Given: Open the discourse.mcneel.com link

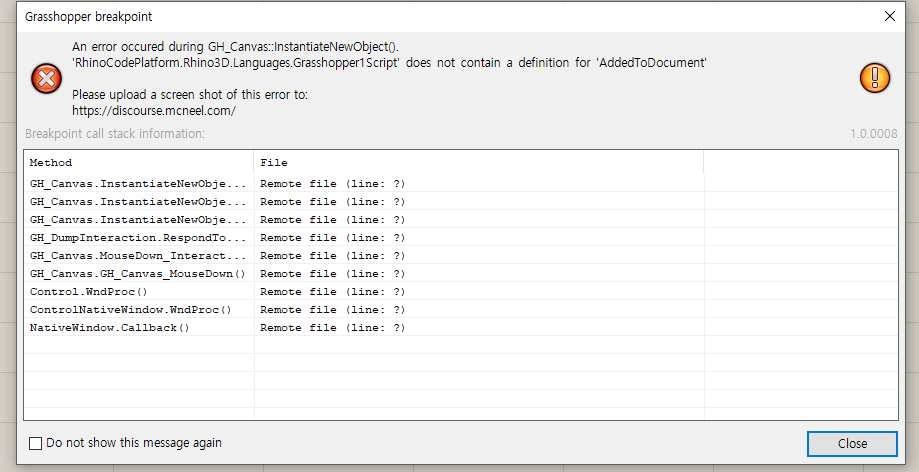Looking at the screenshot, I should [x=153, y=111].
